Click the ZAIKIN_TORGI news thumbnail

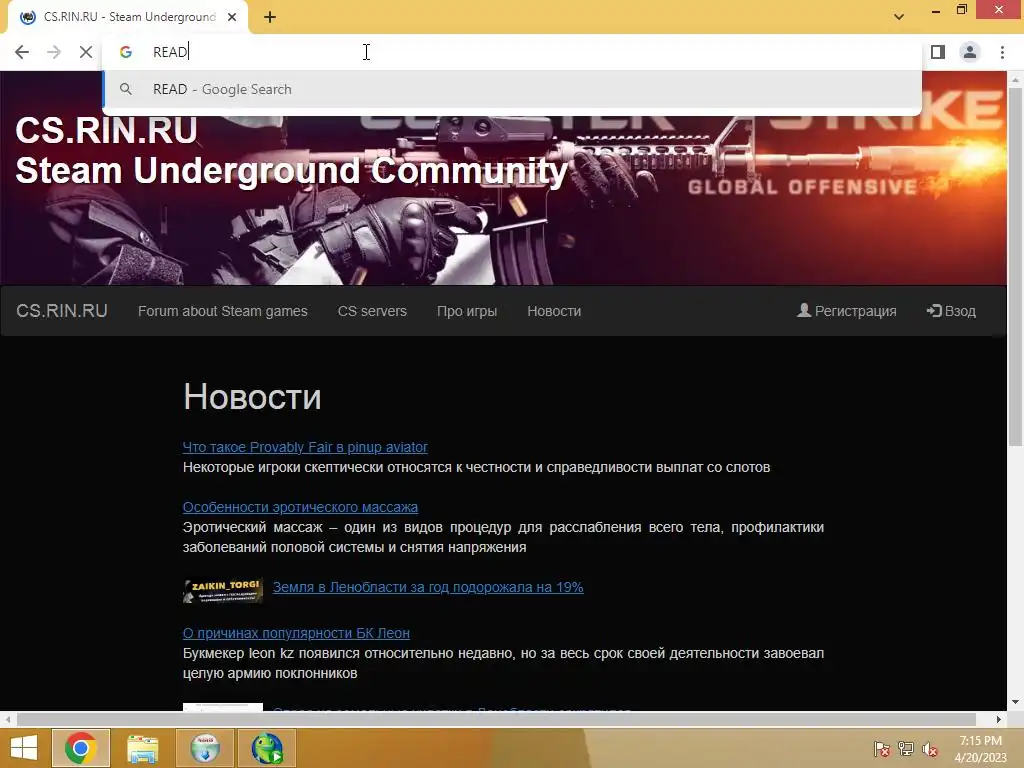pyautogui.click(x=223, y=591)
